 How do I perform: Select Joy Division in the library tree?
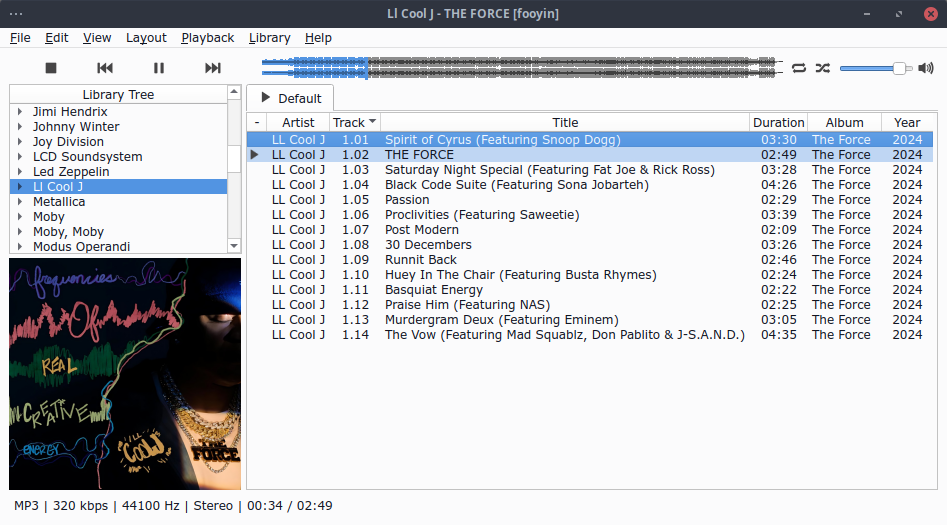pos(68,142)
